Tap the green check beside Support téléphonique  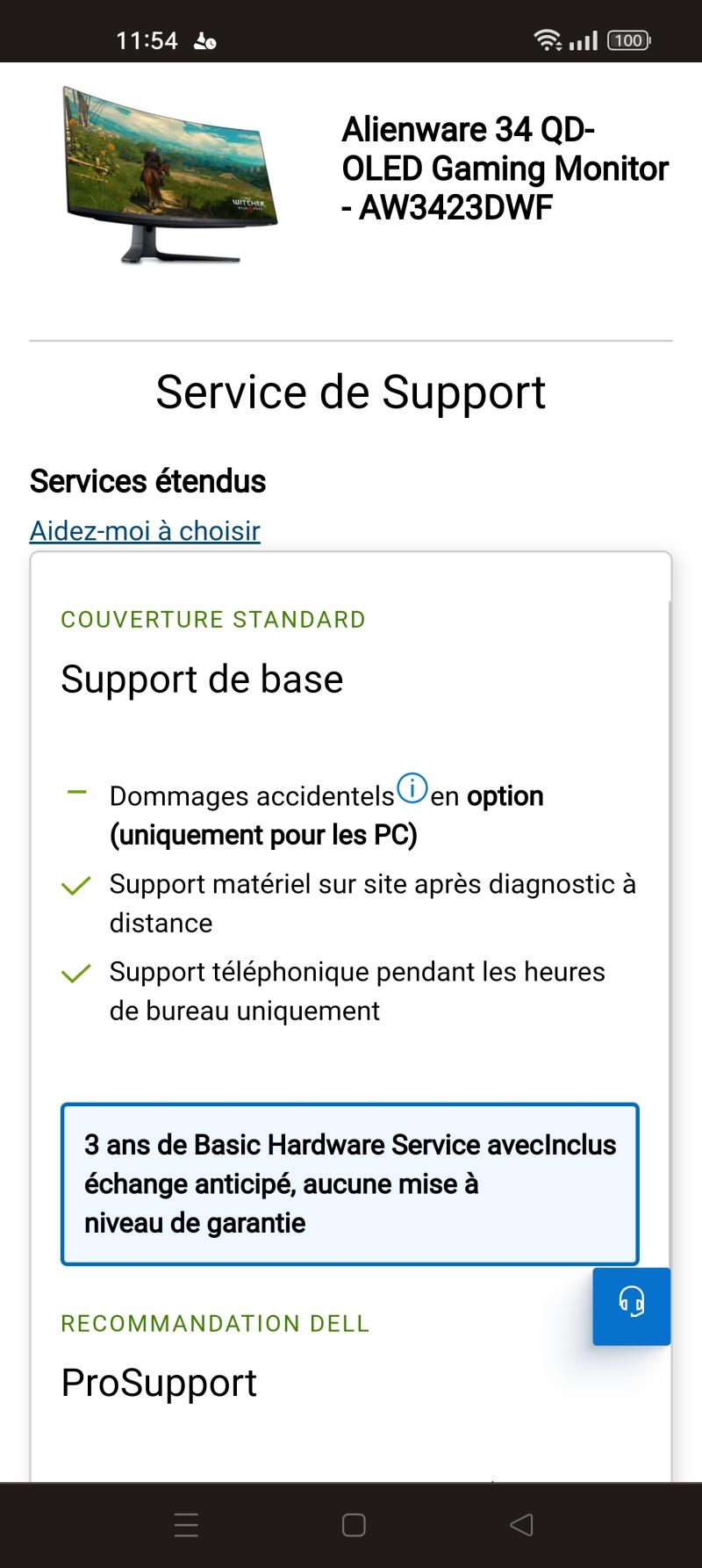[x=76, y=973]
